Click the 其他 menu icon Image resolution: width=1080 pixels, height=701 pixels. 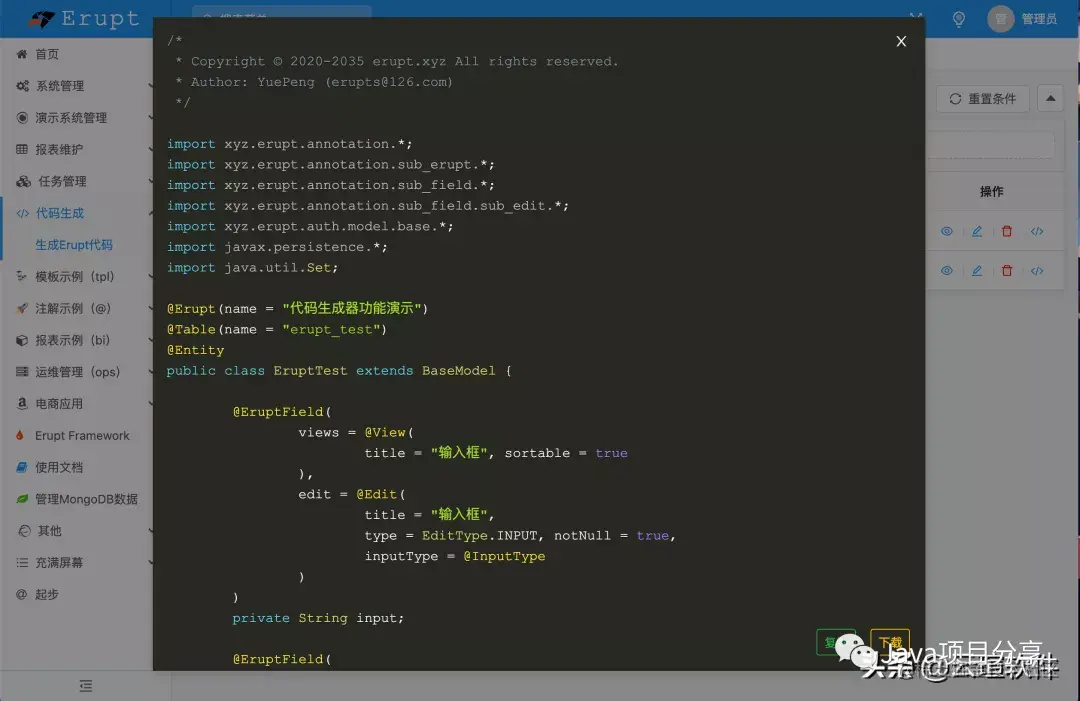coord(24,530)
